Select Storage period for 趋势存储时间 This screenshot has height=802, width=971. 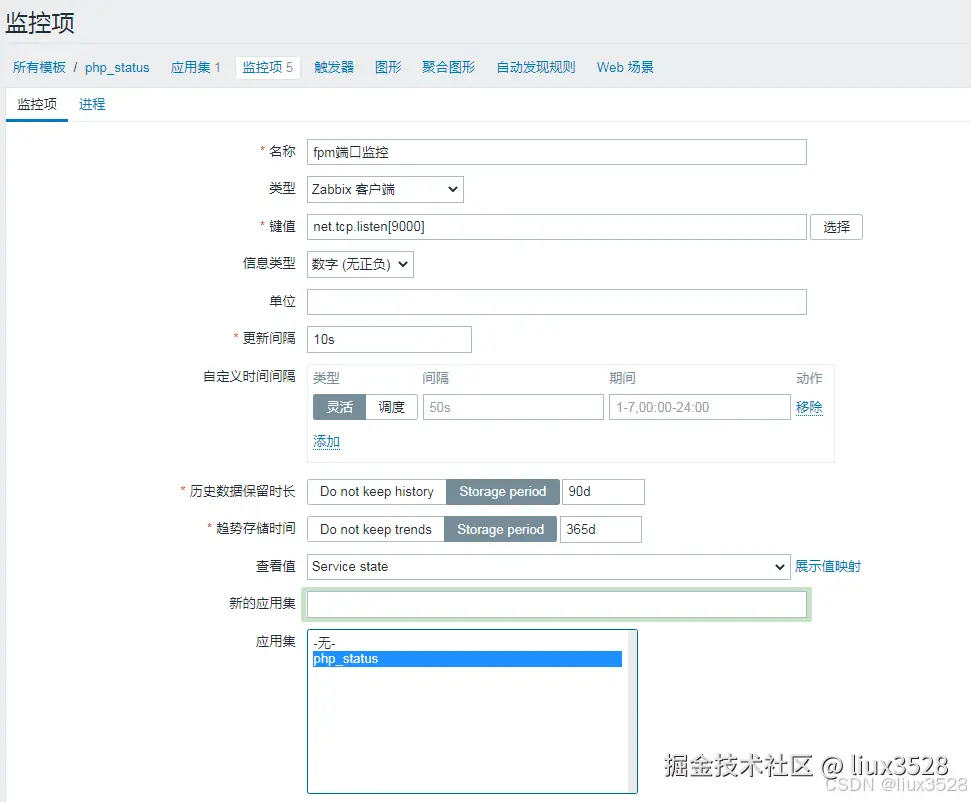tap(500, 529)
